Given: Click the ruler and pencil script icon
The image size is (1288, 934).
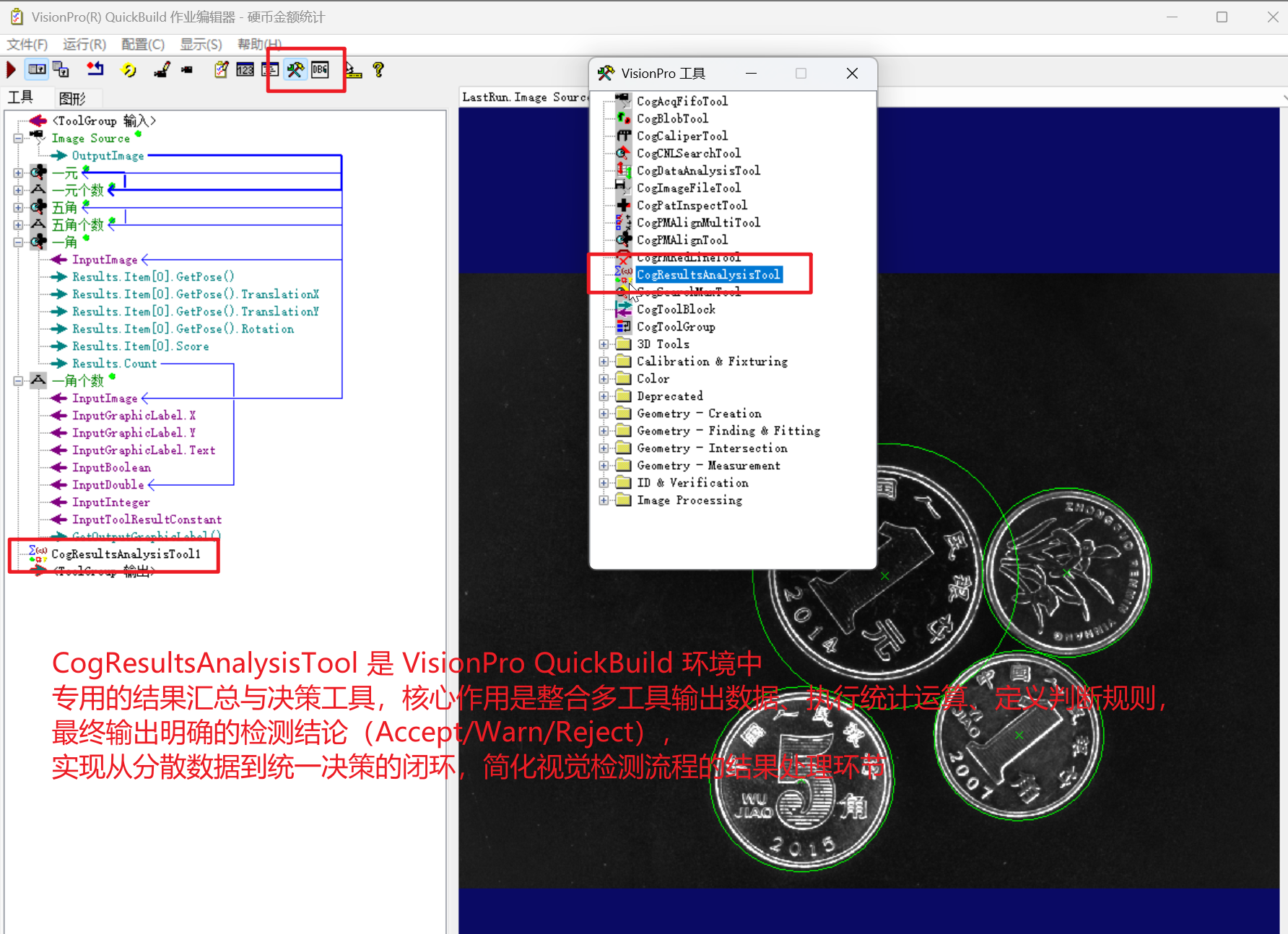Looking at the screenshot, I should [353, 70].
